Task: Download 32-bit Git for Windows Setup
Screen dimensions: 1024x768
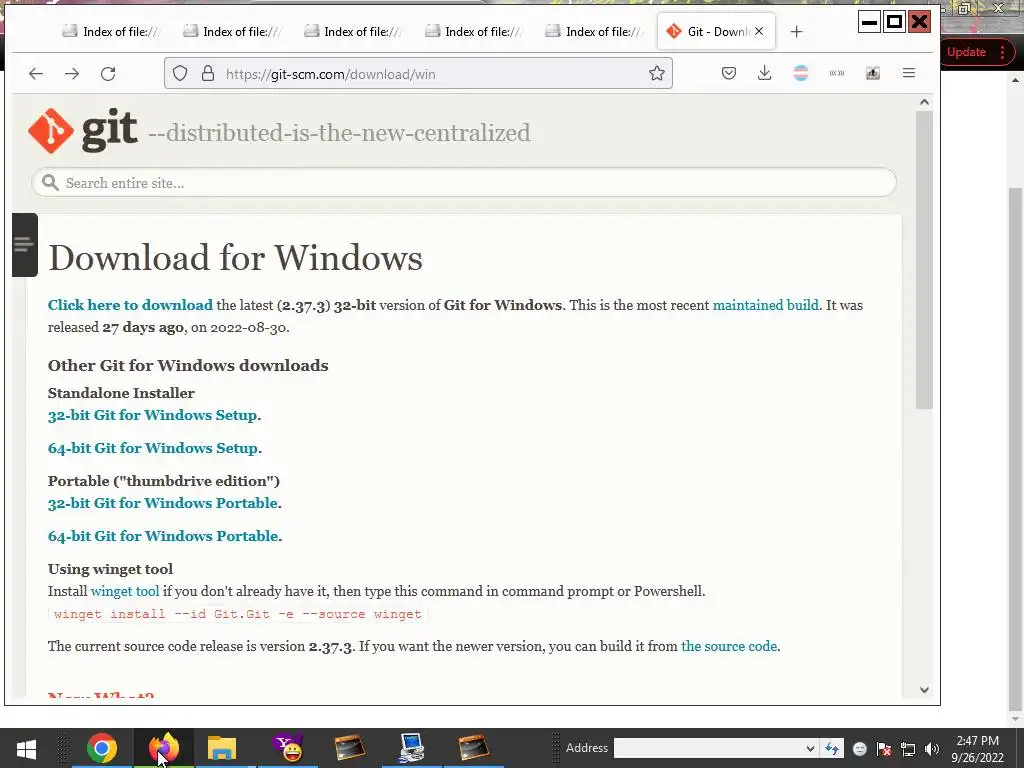Action: 152,415
